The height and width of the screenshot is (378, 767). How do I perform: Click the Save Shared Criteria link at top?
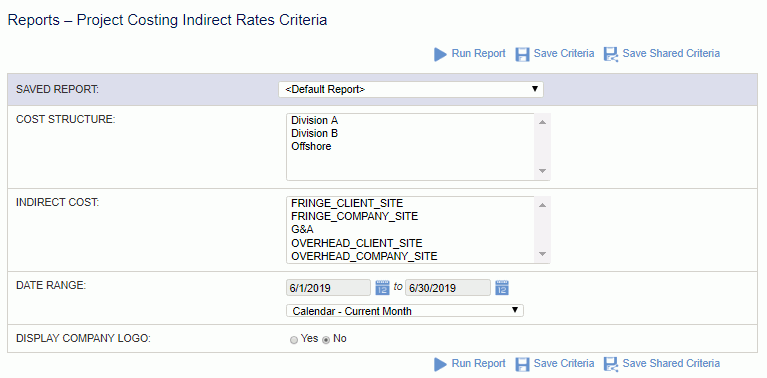tap(671, 53)
